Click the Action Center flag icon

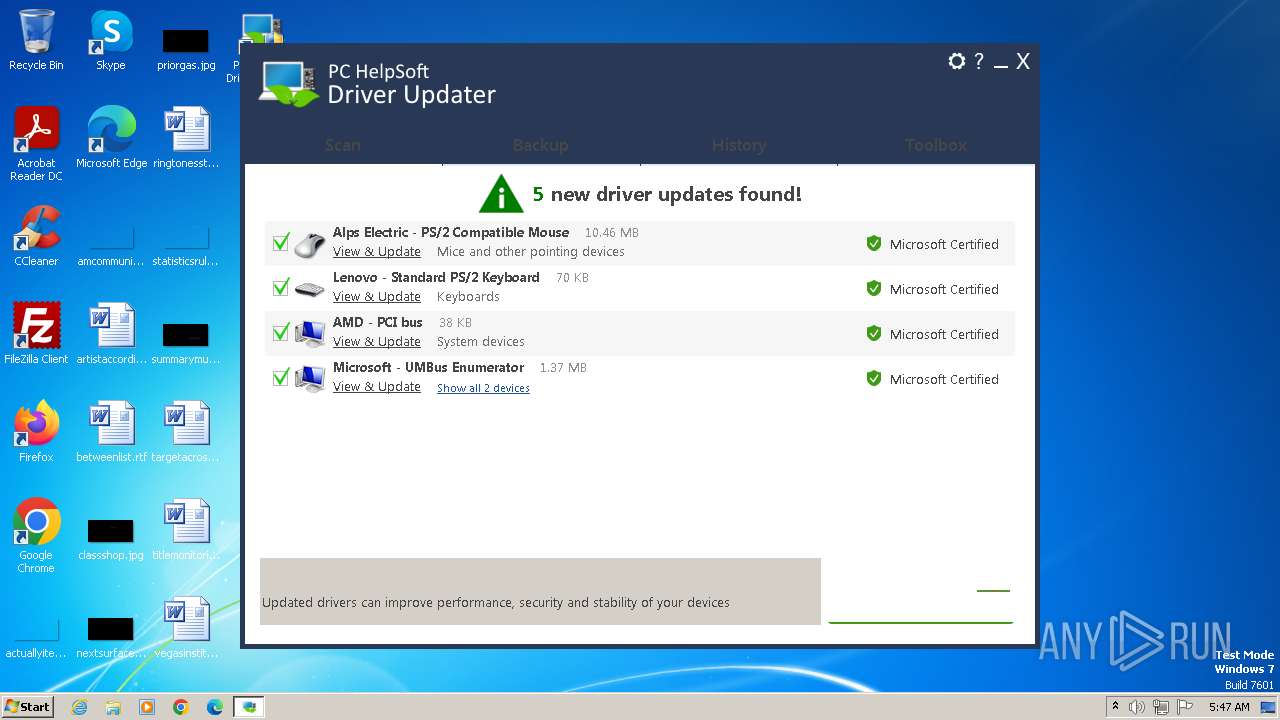(x=1185, y=707)
